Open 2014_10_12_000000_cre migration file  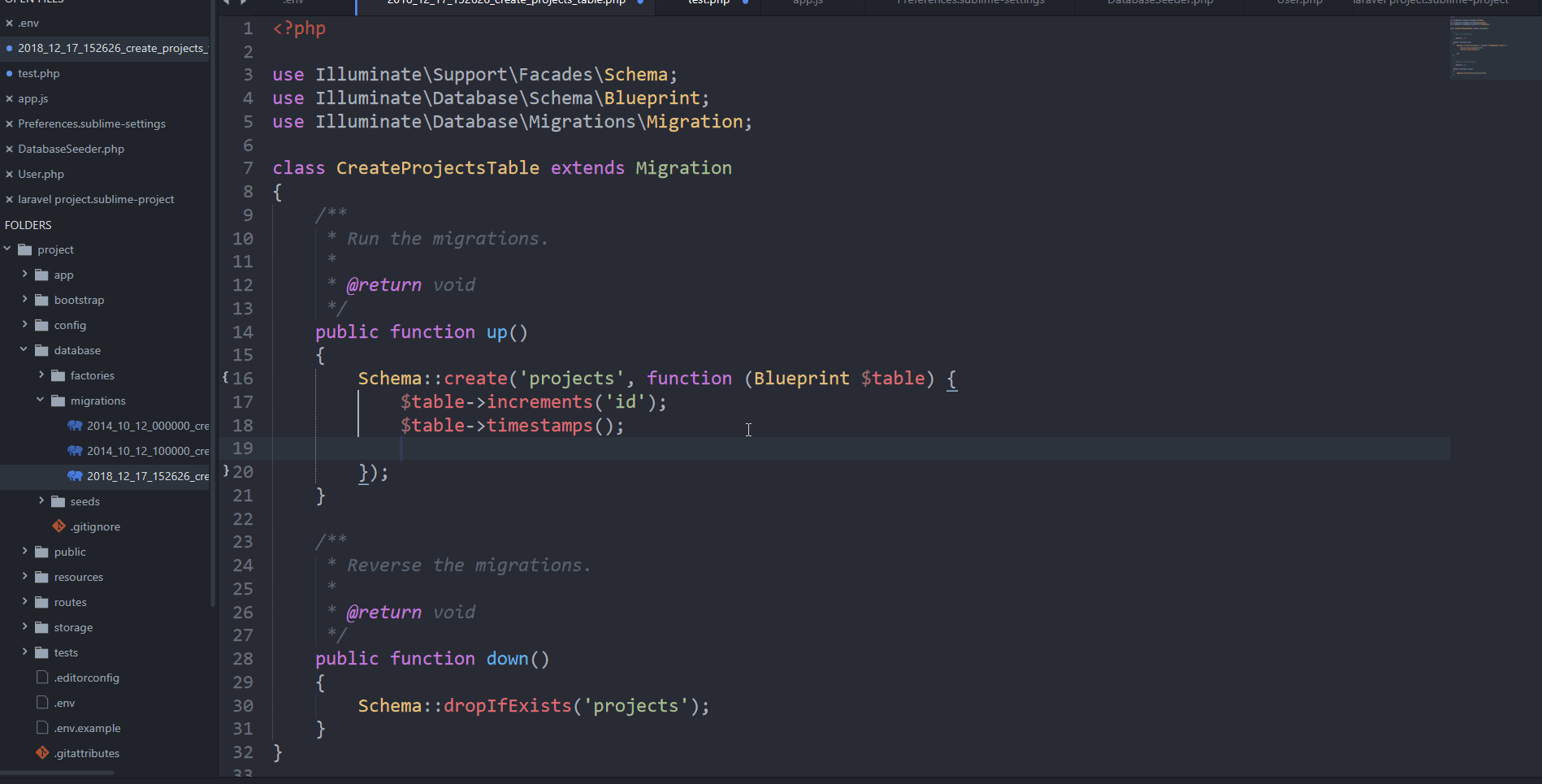pos(148,426)
